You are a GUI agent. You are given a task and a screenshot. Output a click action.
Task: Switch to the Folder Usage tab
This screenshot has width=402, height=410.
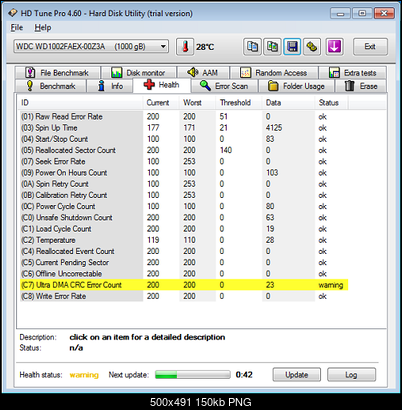point(296,86)
